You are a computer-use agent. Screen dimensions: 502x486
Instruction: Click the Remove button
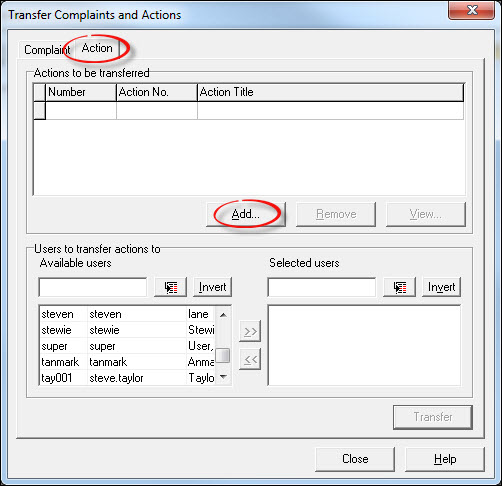[x=336, y=214]
